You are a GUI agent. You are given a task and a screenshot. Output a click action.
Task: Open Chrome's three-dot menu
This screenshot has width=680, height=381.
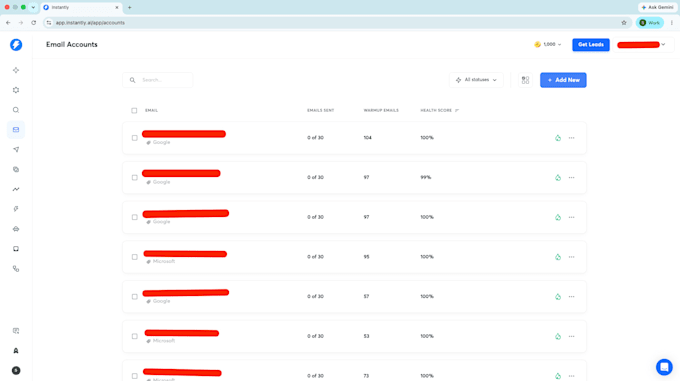click(x=672, y=23)
